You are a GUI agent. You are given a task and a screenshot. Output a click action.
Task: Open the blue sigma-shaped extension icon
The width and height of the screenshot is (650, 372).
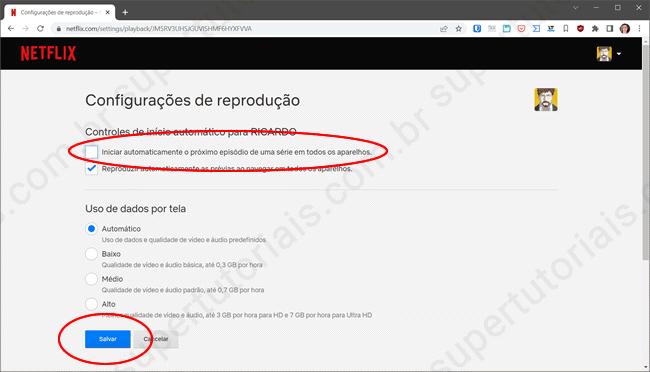click(536, 29)
